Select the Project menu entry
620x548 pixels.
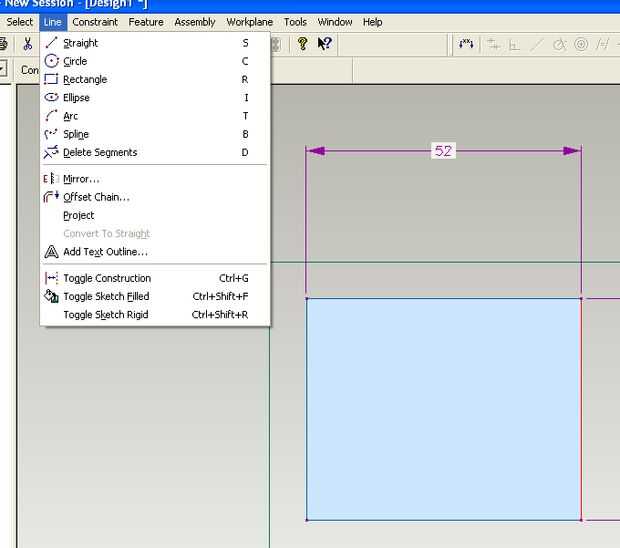(155, 215)
